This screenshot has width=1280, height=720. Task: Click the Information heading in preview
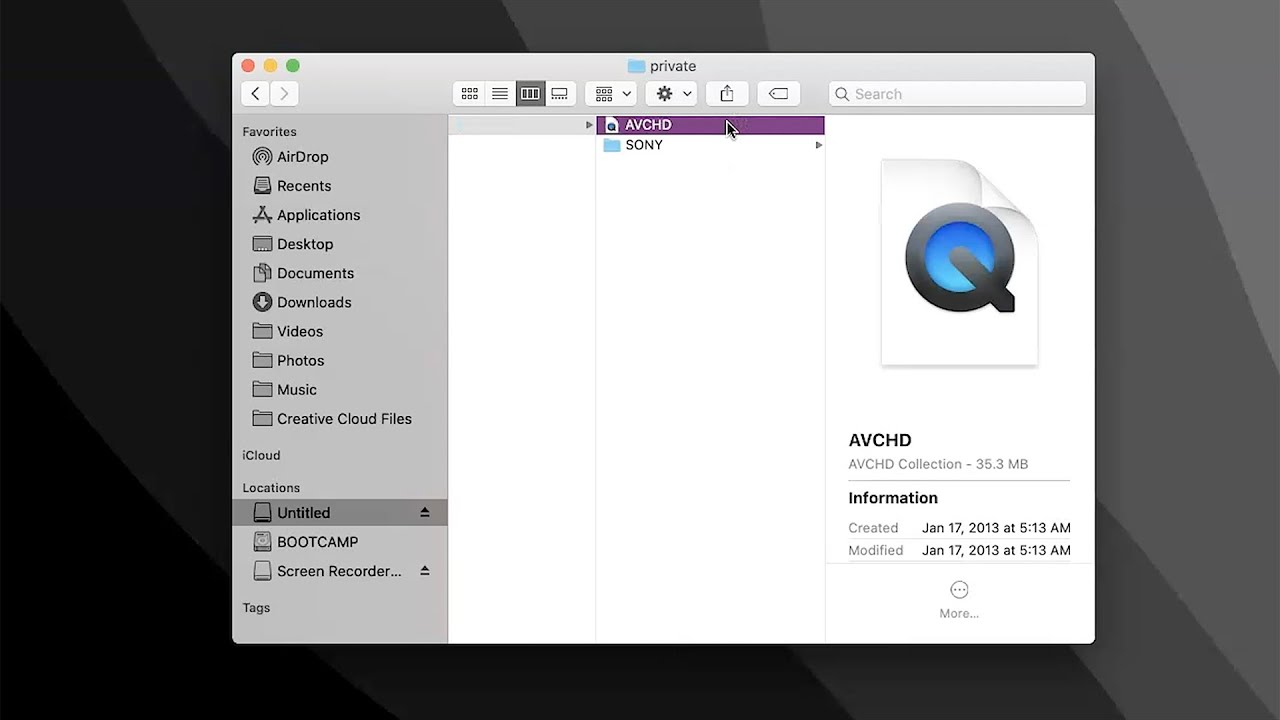coord(893,498)
